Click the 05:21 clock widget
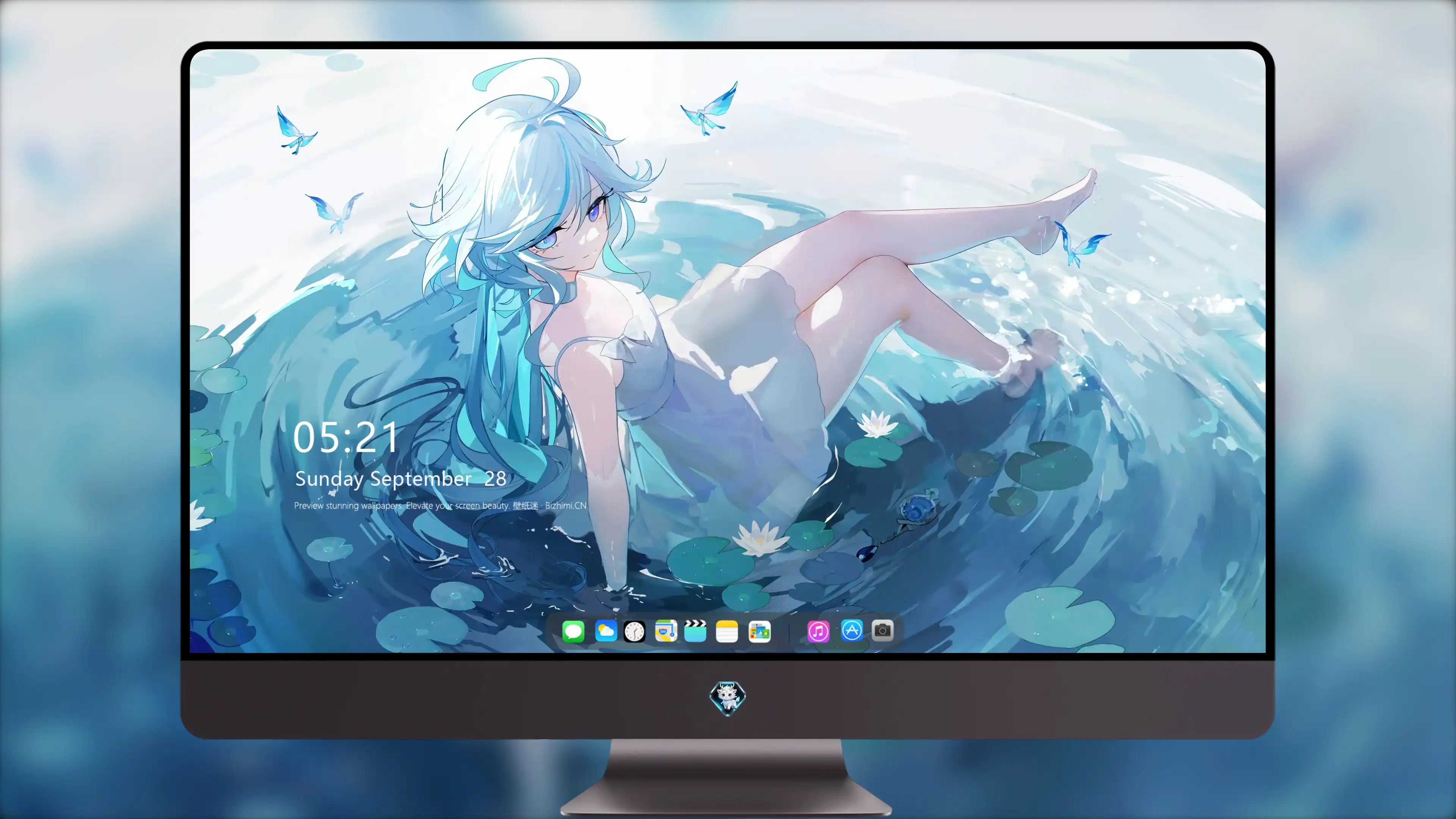 (x=346, y=438)
